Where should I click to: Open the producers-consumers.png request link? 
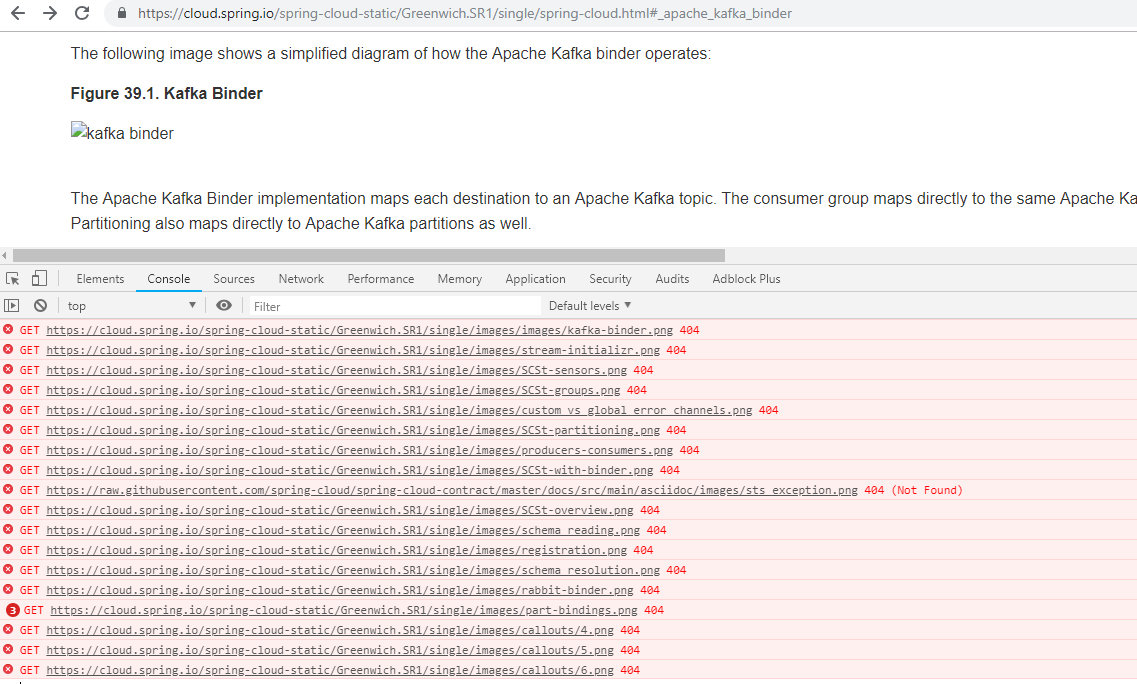coord(360,450)
